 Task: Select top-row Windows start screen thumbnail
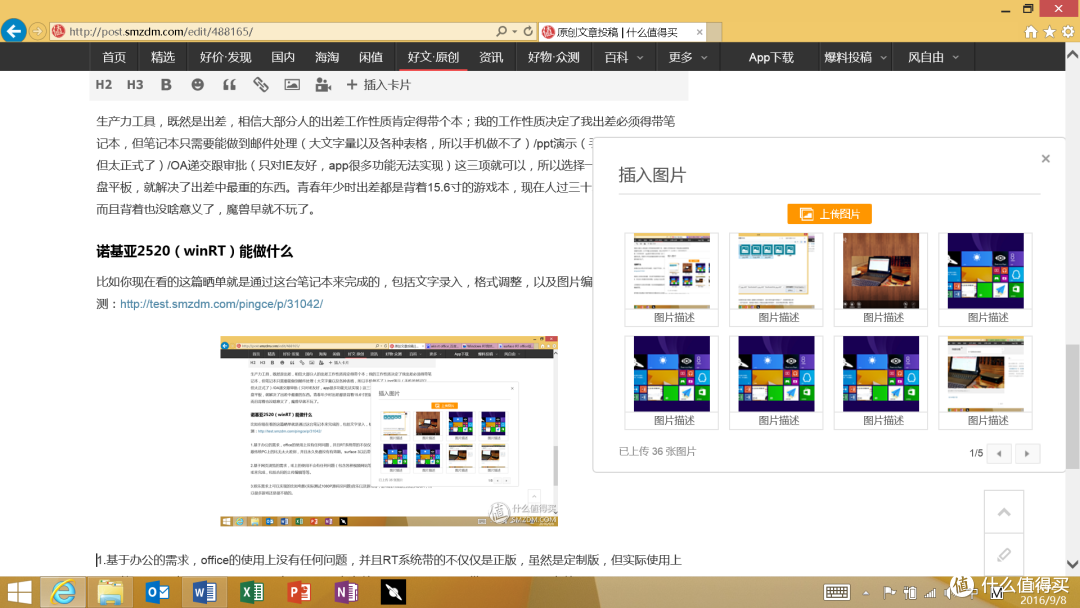tap(986, 271)
